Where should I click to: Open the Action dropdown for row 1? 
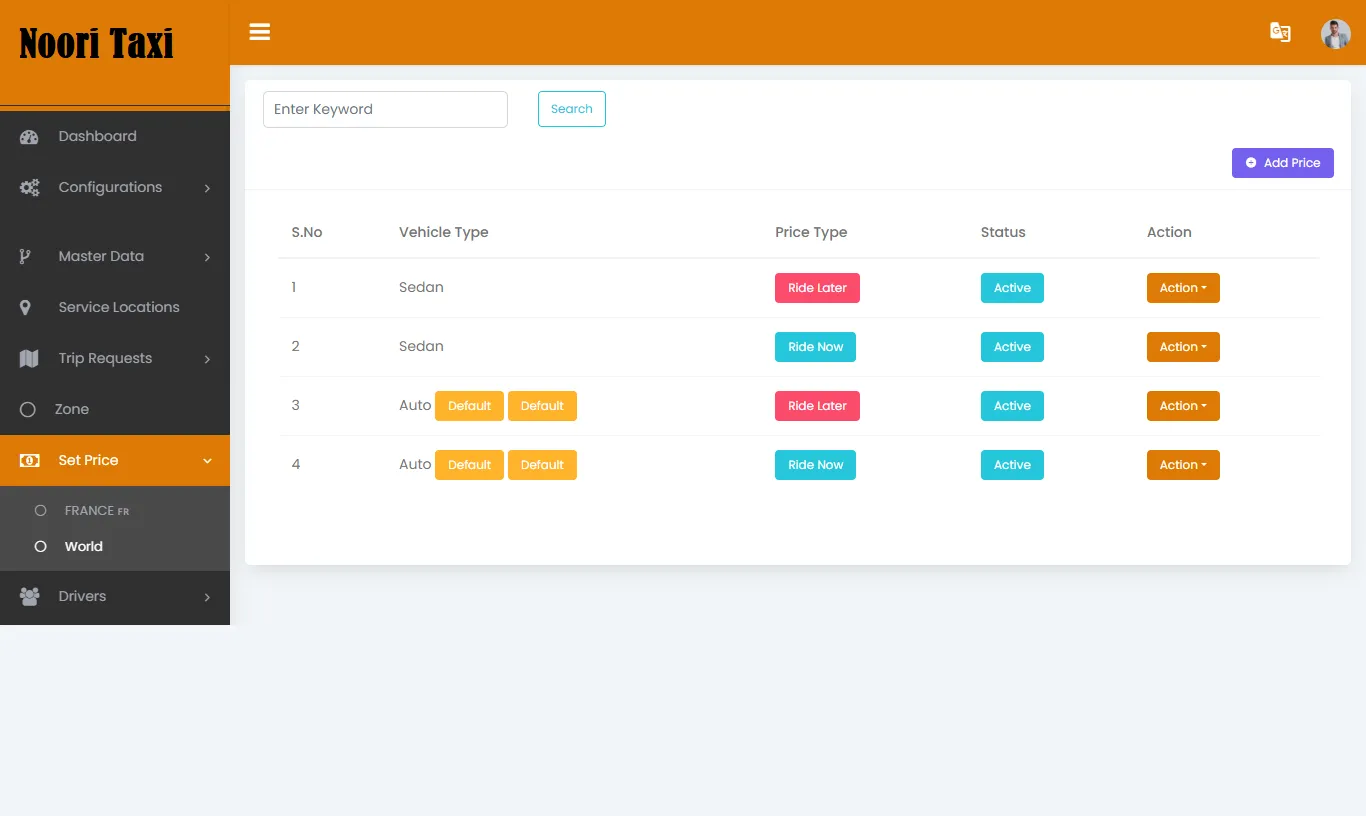1183,287
